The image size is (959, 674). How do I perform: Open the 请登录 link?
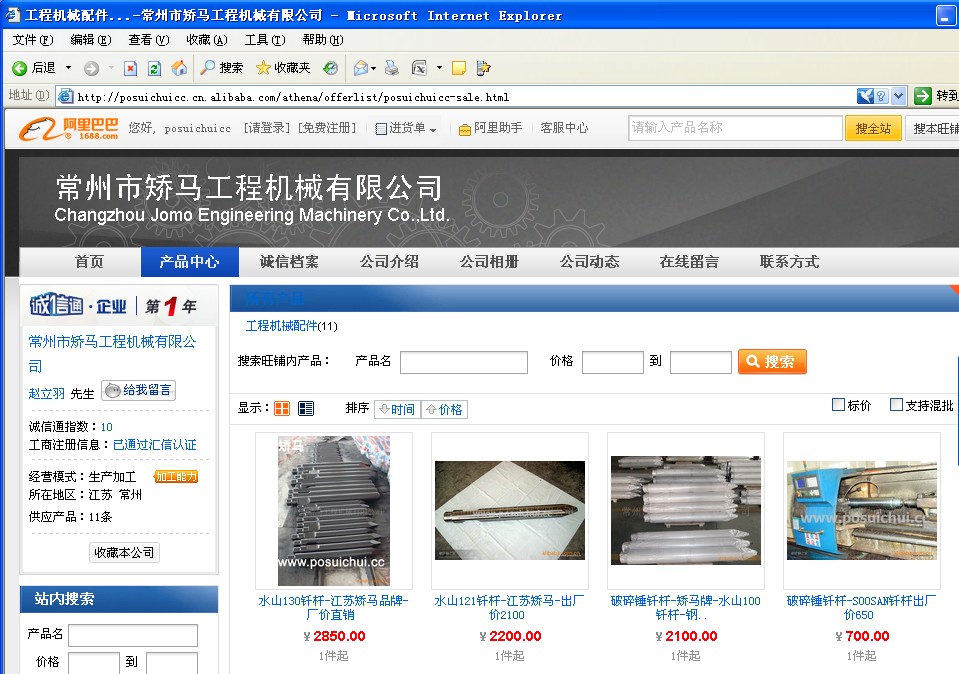click(267, 128)
